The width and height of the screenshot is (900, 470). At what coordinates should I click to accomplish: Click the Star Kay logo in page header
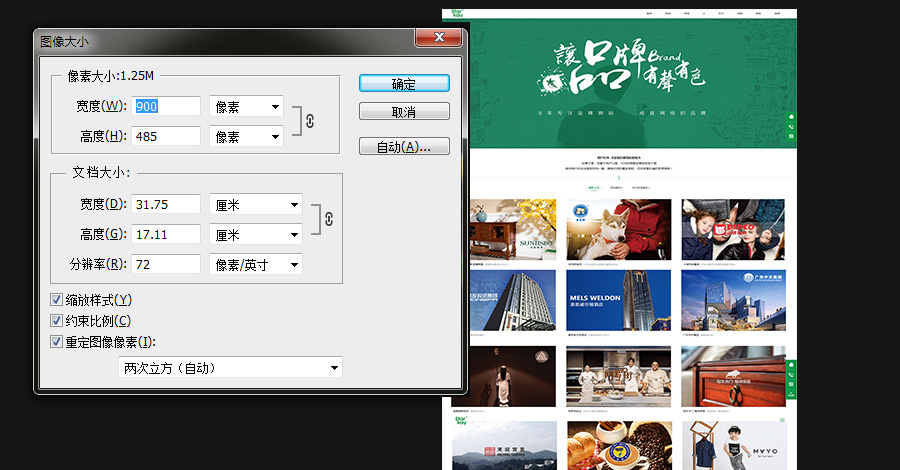(458, 14)
